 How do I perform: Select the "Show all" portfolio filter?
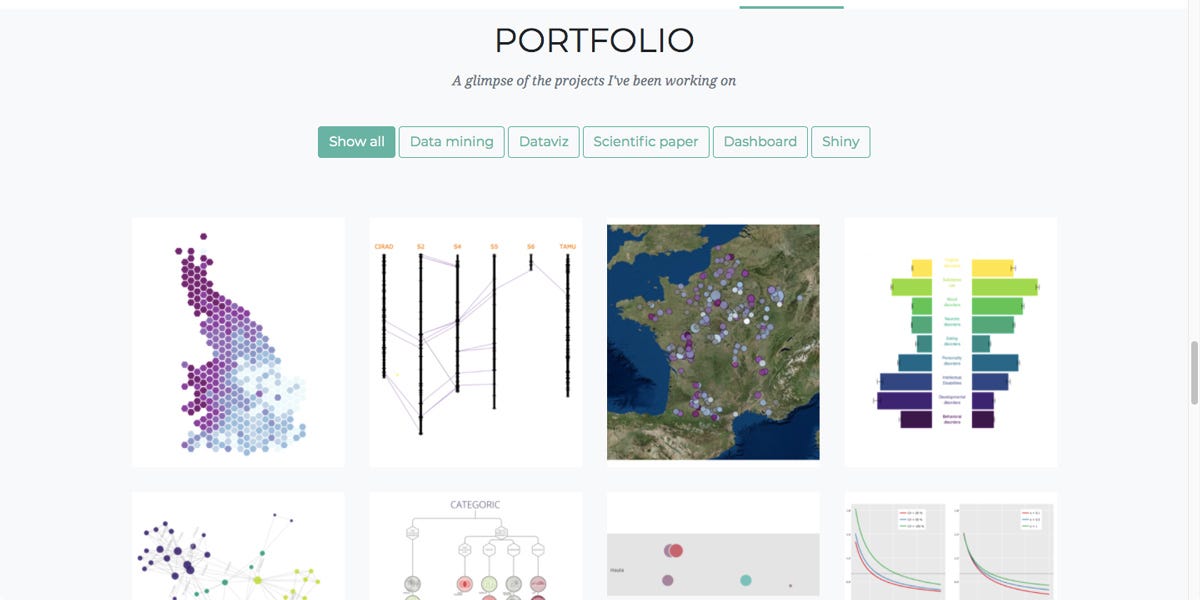(x=356, y=141)
